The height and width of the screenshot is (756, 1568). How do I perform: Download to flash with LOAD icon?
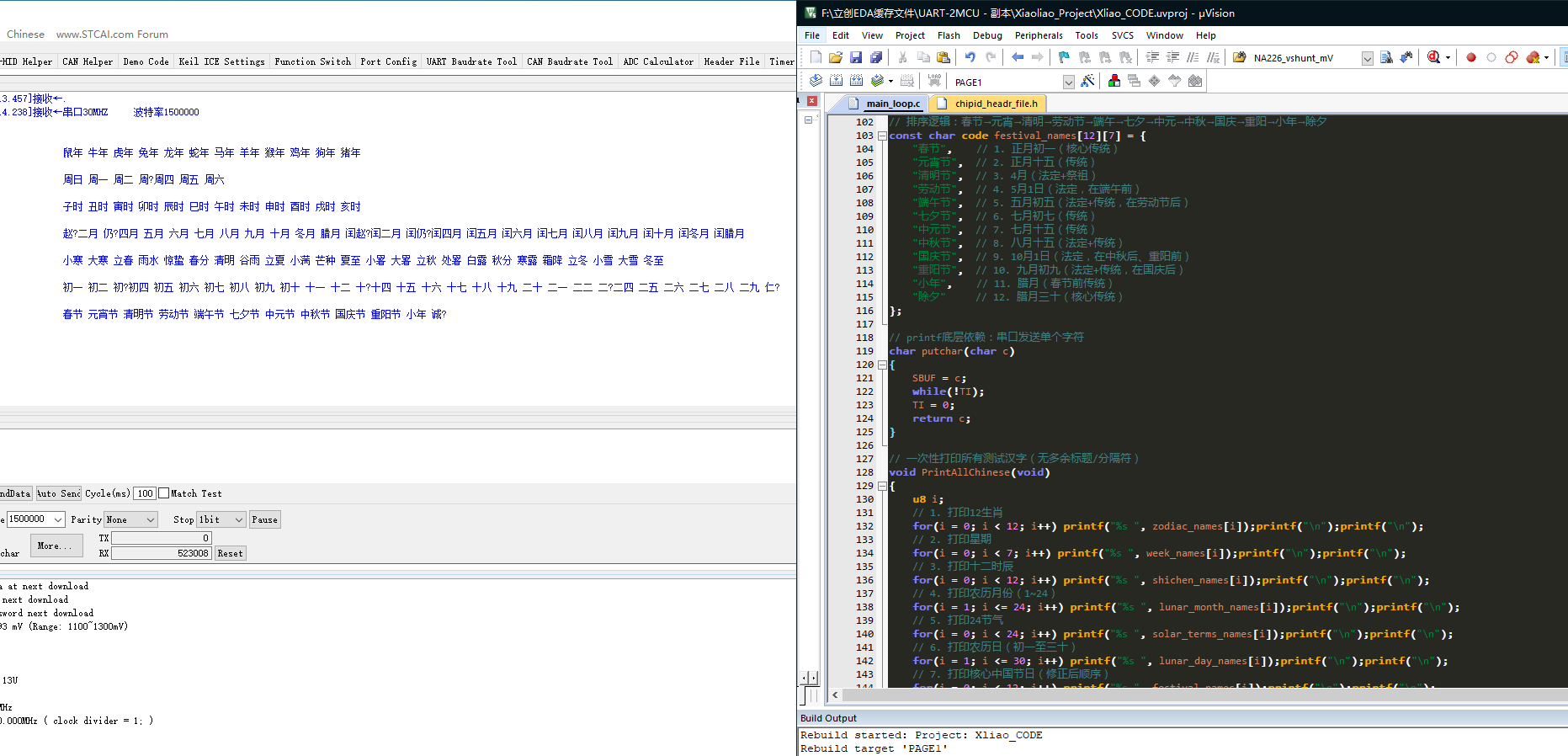pos(934,81)
